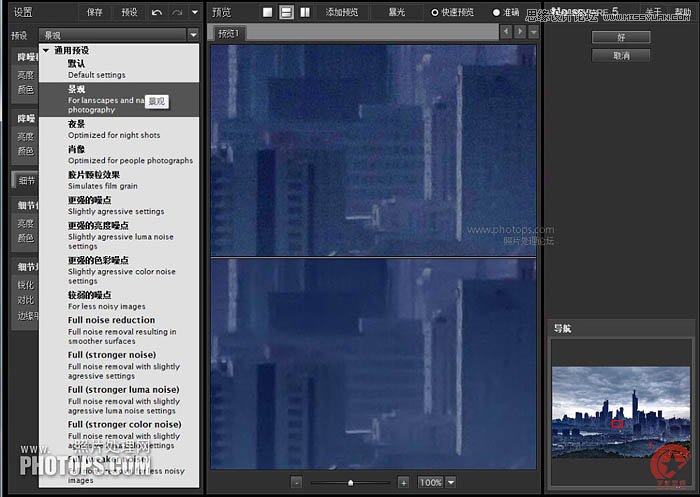
Task: Click the navigator city thumbnail
Action: (x=621, y=412)
